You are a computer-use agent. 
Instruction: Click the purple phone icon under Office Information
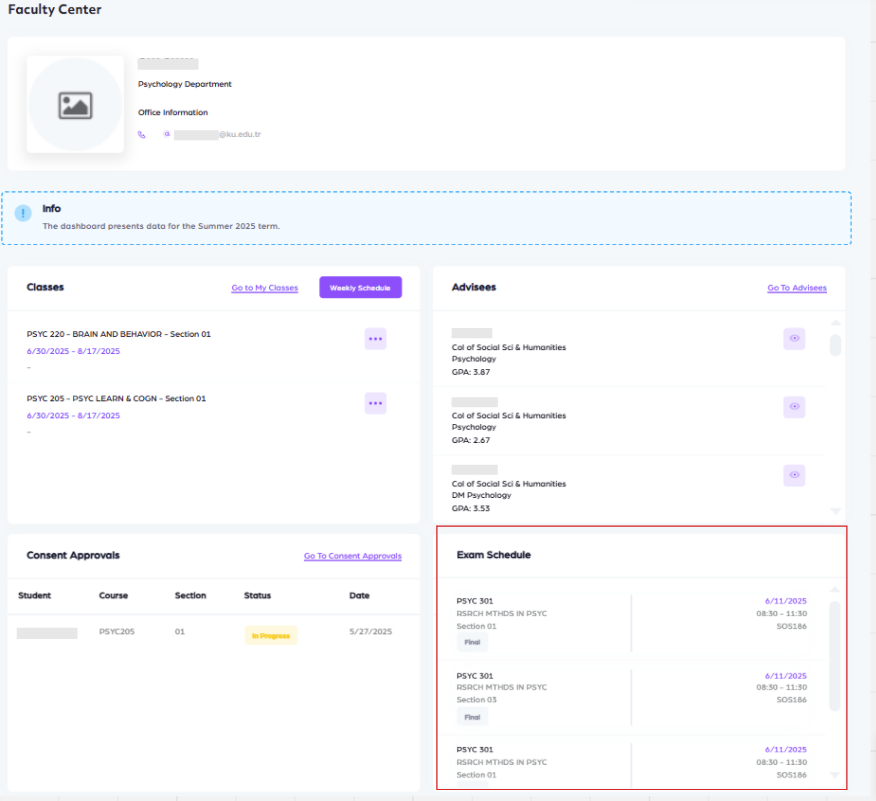pyautogui.click(x=142, y=134)
